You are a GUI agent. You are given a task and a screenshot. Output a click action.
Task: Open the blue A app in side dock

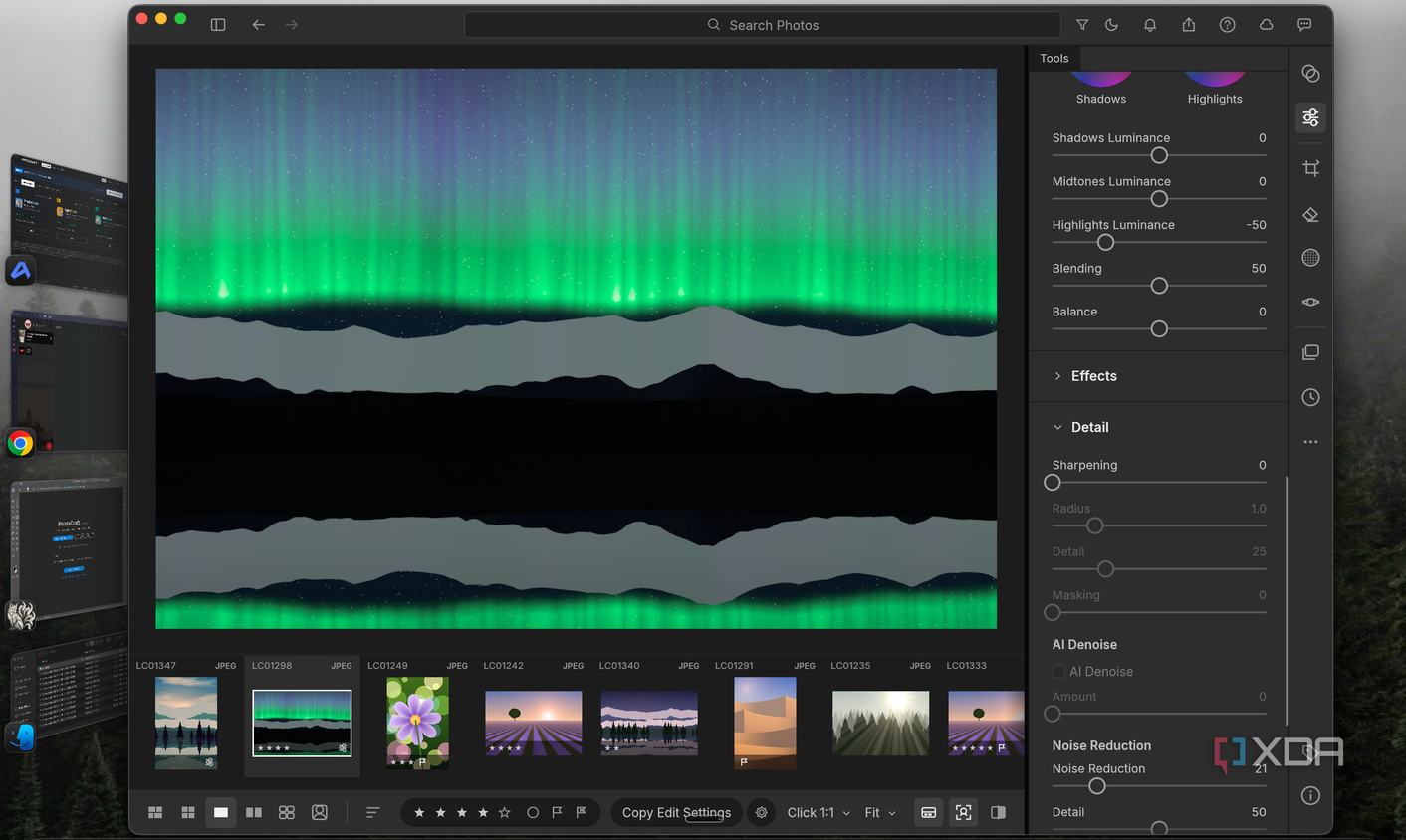click(x=20, y=270)
